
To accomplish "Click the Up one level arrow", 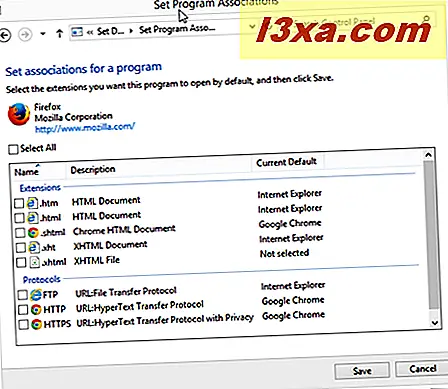I will click(x=60, y=33).
